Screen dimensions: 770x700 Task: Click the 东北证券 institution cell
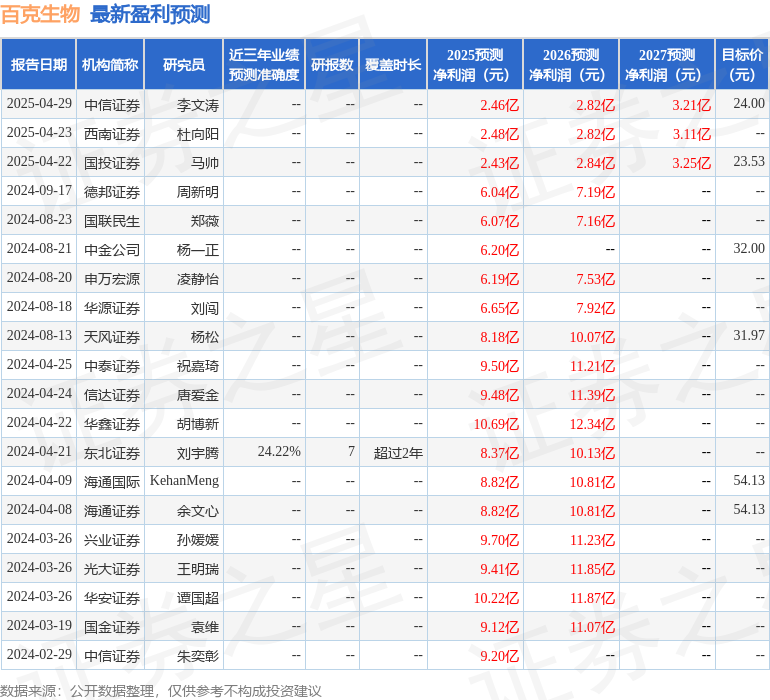pos(112,452)
